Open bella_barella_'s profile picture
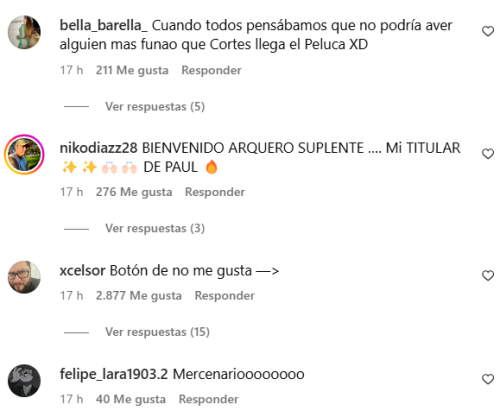The height and width of the screenshot is (411, 500). coord(24,32)
